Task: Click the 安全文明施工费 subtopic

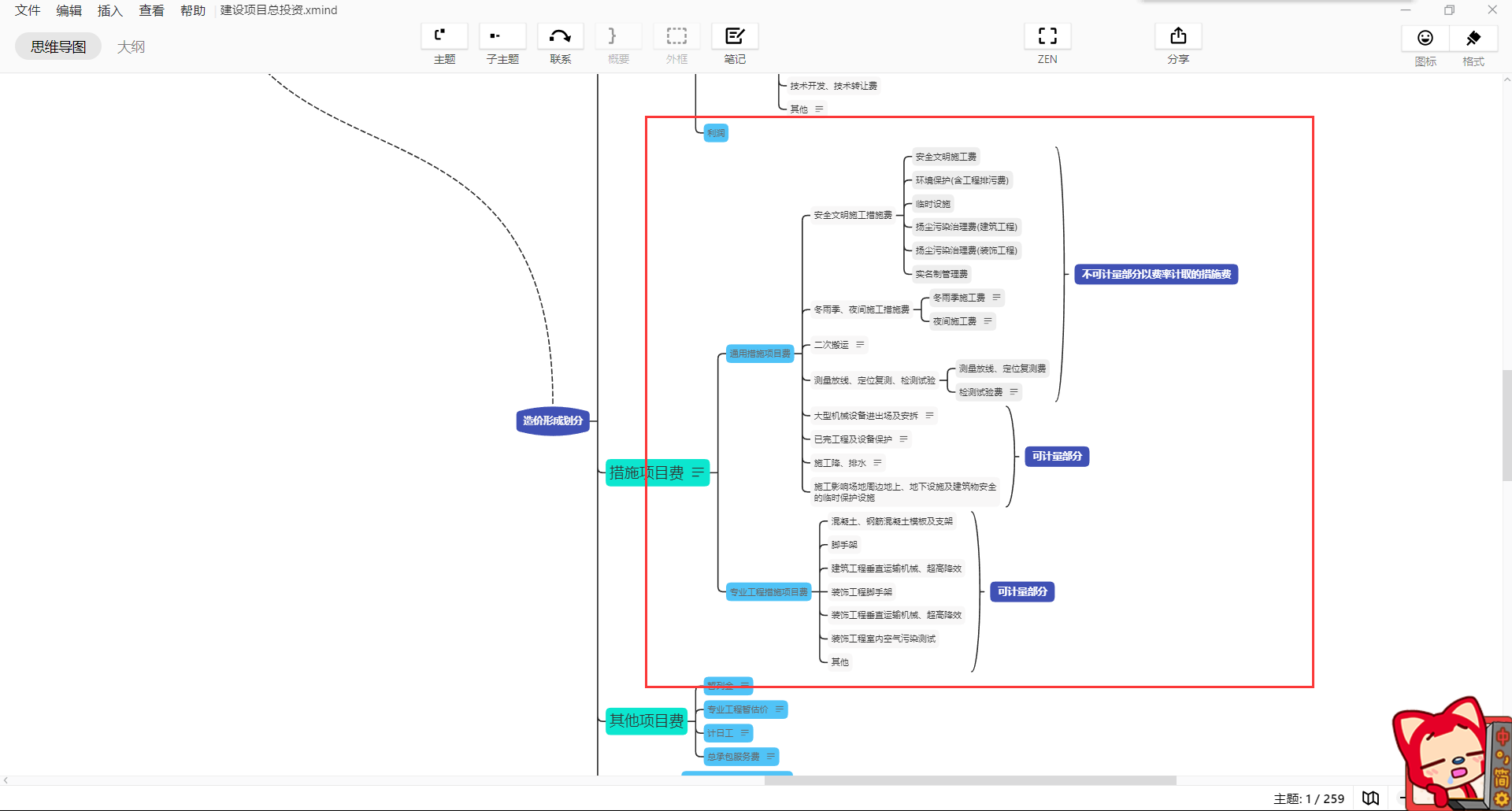Action: 946,157
